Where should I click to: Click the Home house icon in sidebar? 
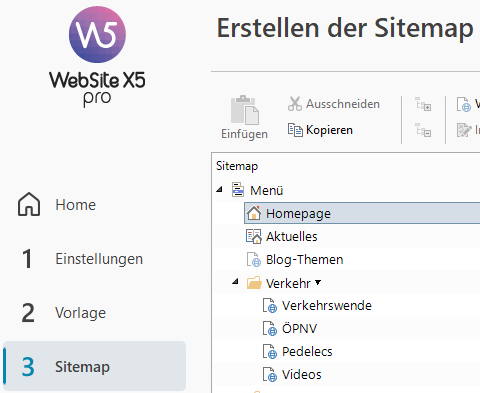29,204
